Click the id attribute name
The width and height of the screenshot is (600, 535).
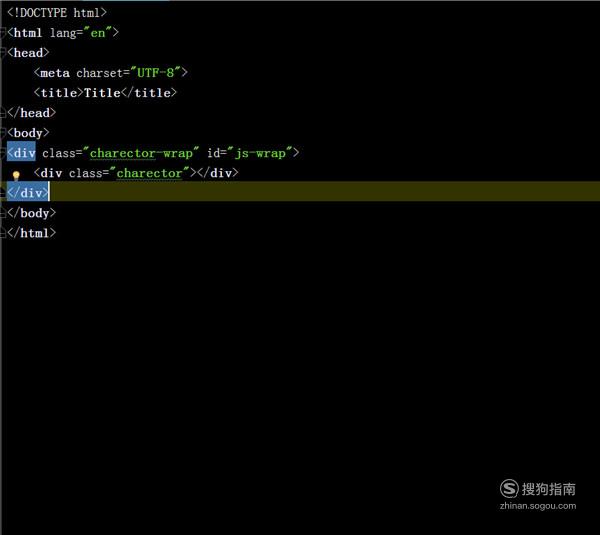(214, 153)
